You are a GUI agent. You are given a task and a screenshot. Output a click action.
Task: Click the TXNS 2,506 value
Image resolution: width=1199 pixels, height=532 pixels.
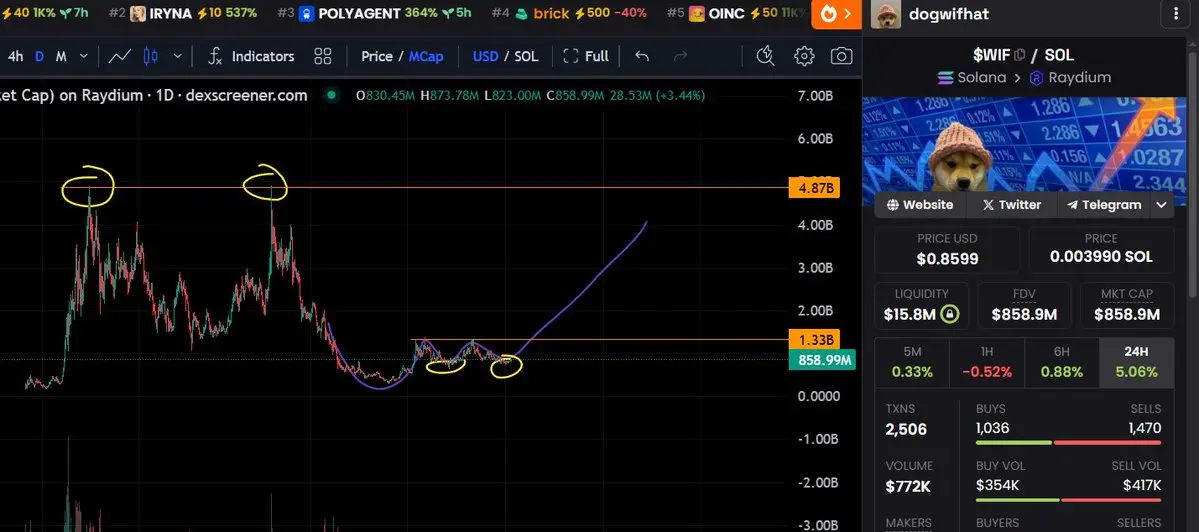[906, 429]
